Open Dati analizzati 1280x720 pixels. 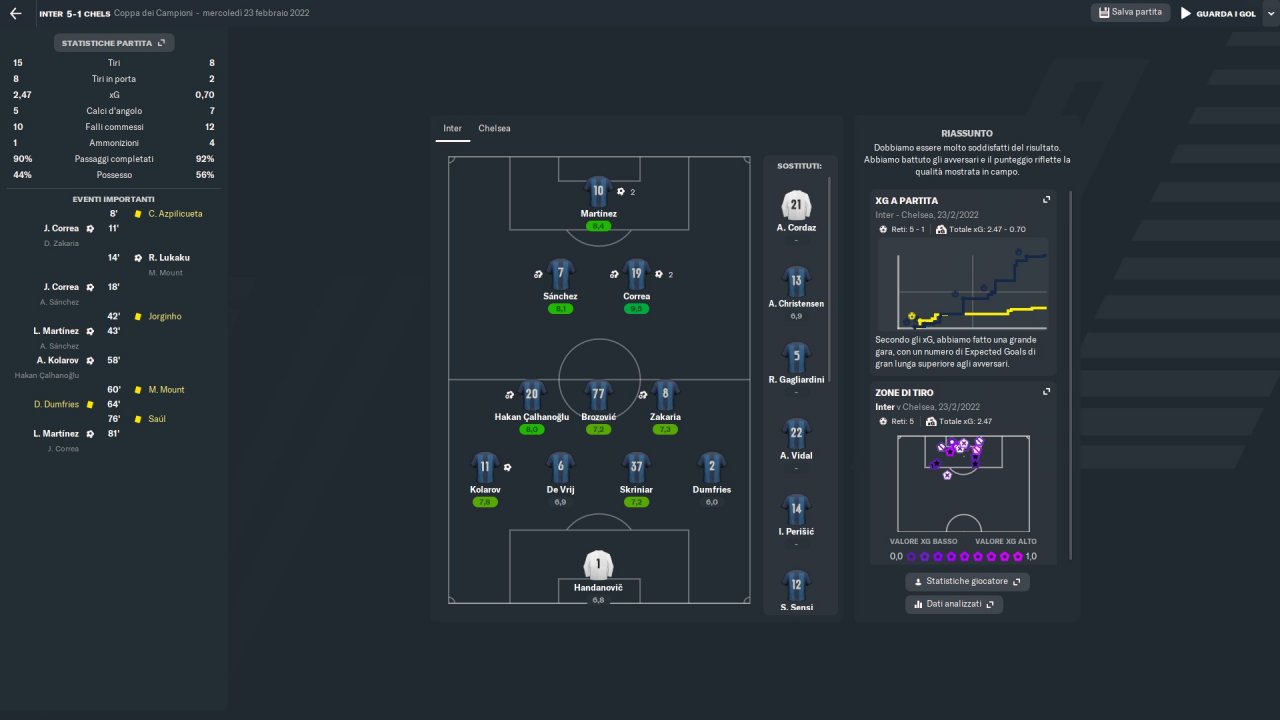pyautogui.click(x=954, y=604)
